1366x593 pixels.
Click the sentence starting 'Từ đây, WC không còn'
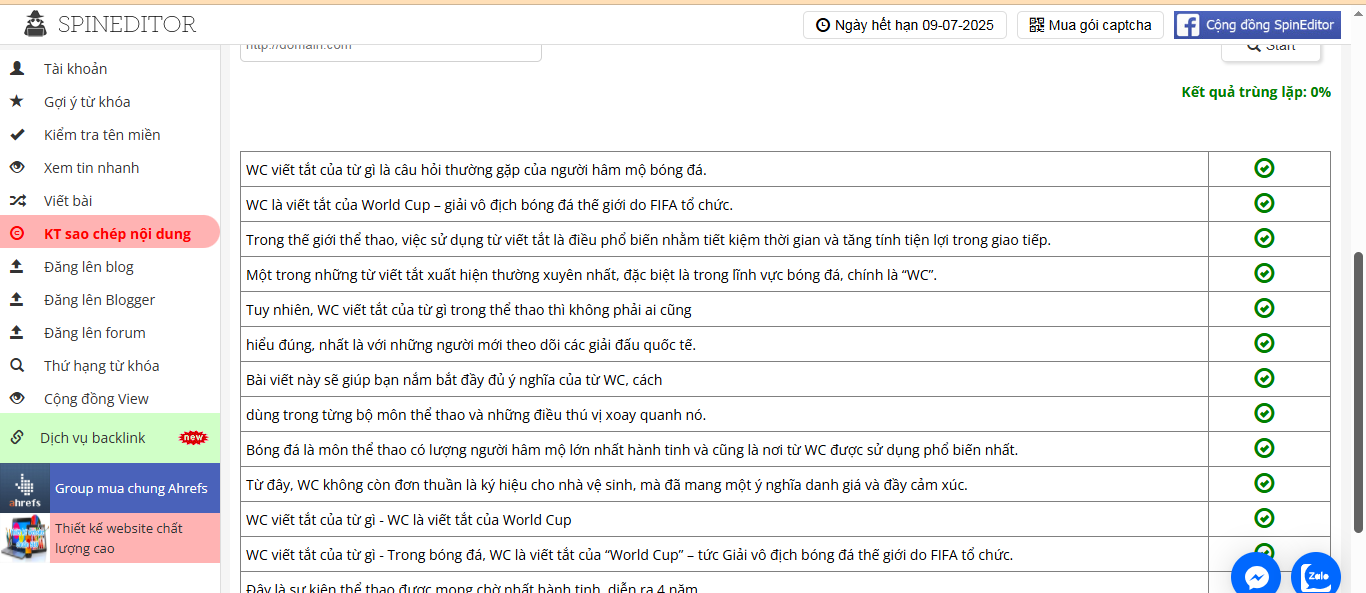pyautogui.click(x=607, y=484)
